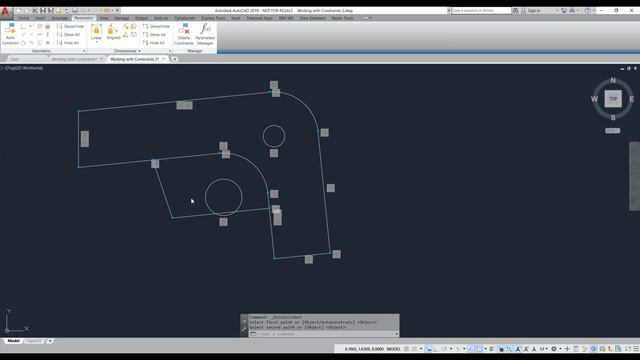
Task: Click the new drawing plus tab button
Action: coord(174,59)
